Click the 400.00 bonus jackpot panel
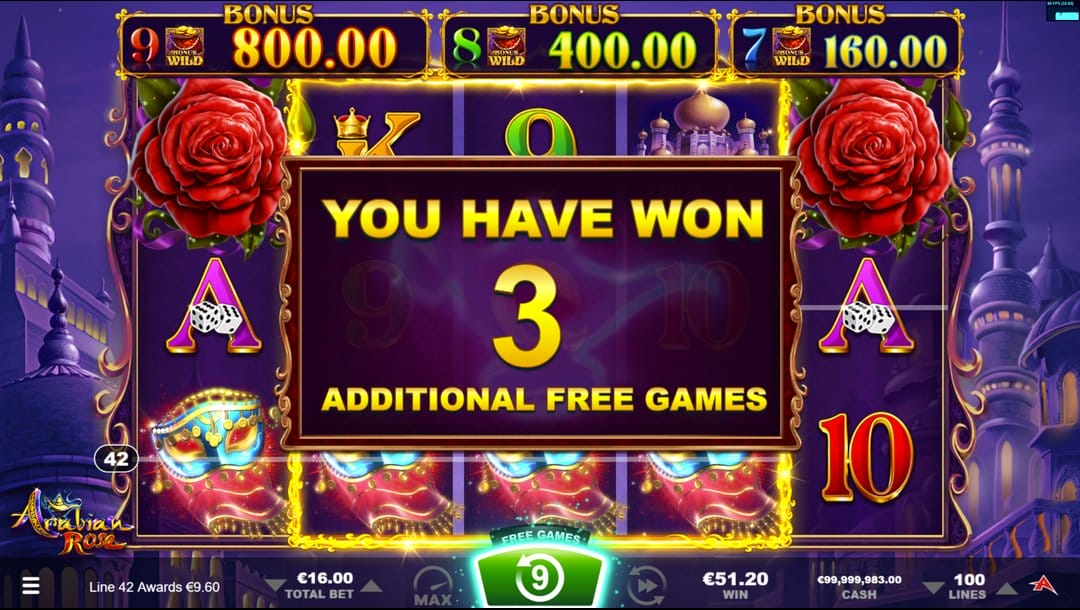 pyautogui.click(x=579, y=43)
